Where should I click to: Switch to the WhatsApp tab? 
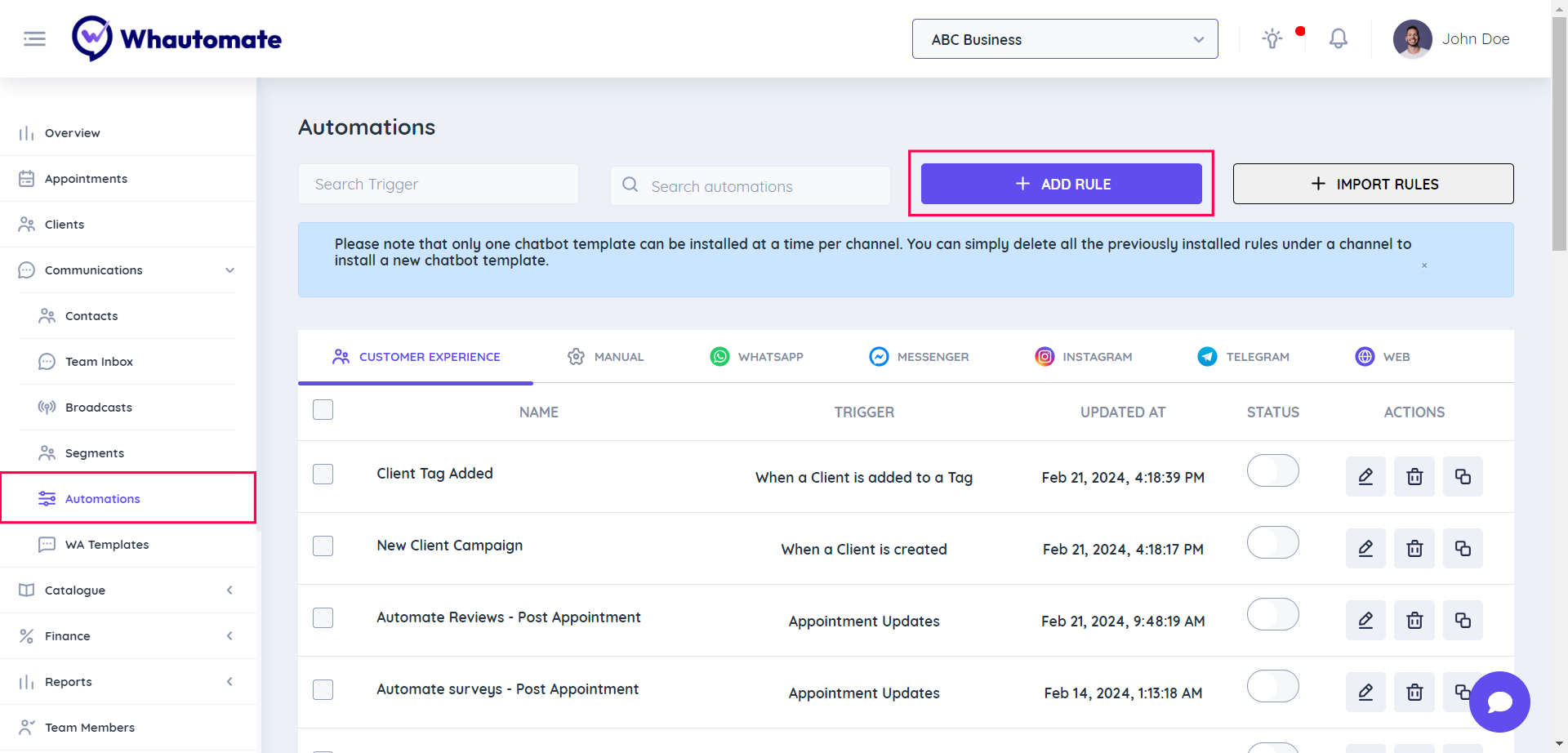pos(757,357)
